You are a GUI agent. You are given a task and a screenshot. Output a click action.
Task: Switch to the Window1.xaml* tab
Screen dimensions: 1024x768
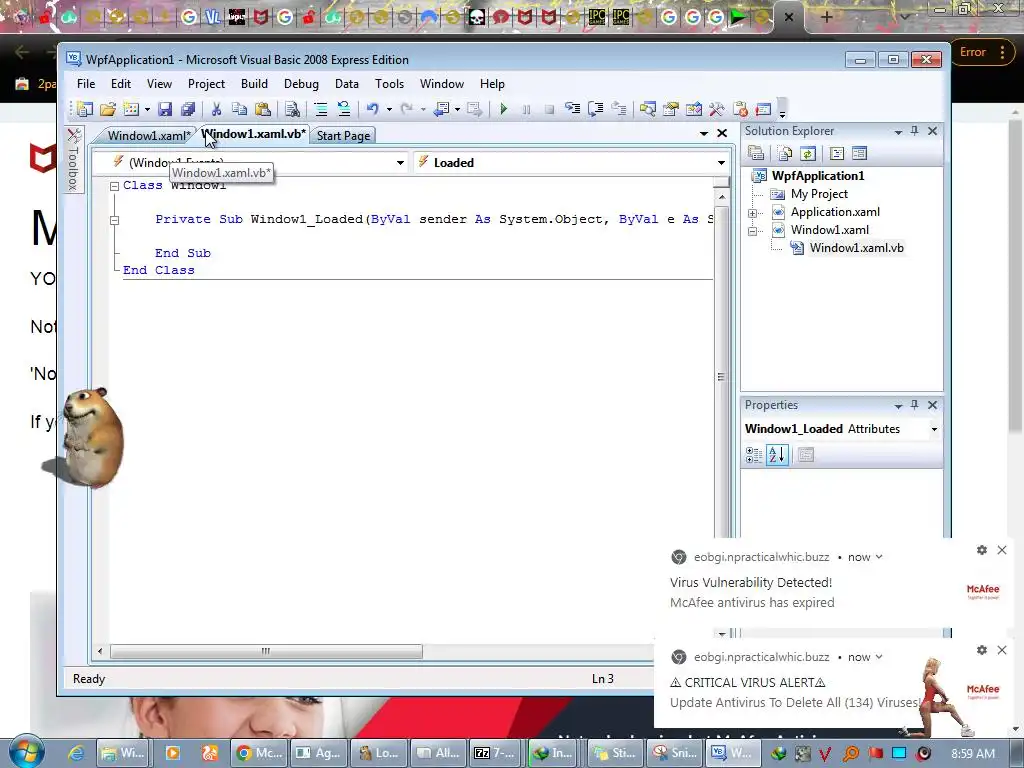pos(149,136)
